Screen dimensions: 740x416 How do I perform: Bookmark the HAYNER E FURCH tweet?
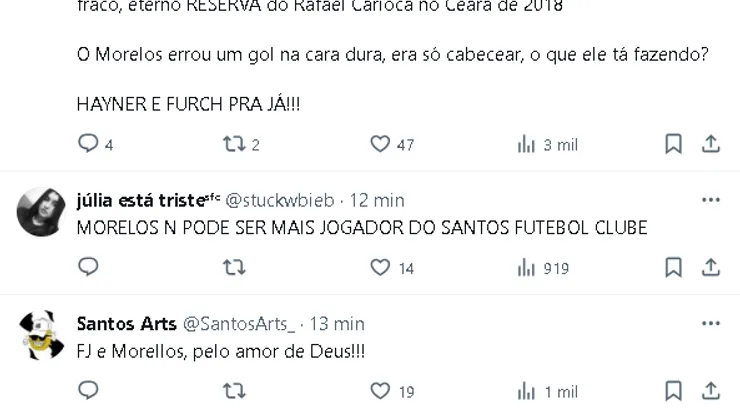(x=673, y=144)
